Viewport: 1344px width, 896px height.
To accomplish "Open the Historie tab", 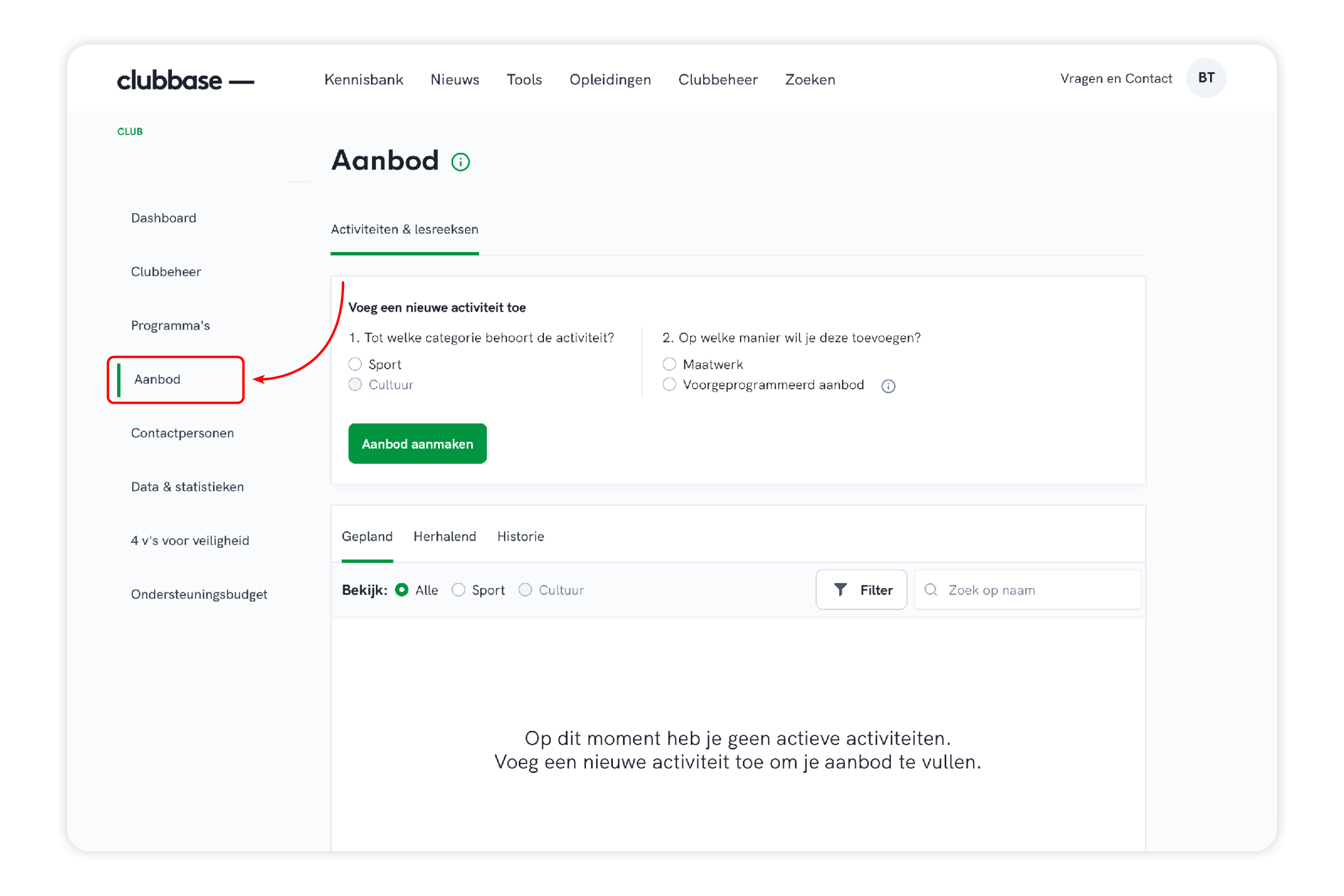I will click(x=520, y=536).
